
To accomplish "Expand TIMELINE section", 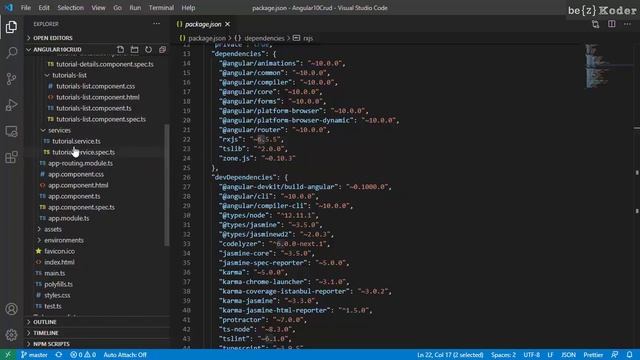I will click(x=97, y=333).
